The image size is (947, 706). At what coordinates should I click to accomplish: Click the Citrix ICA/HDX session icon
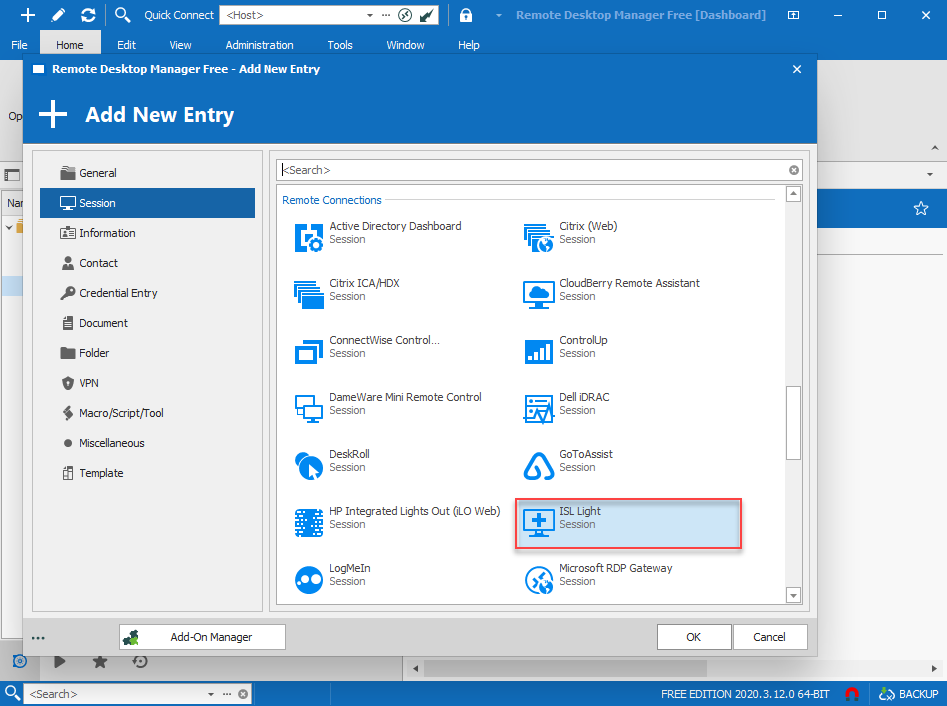pyautogui.click(x=309, y=294)
